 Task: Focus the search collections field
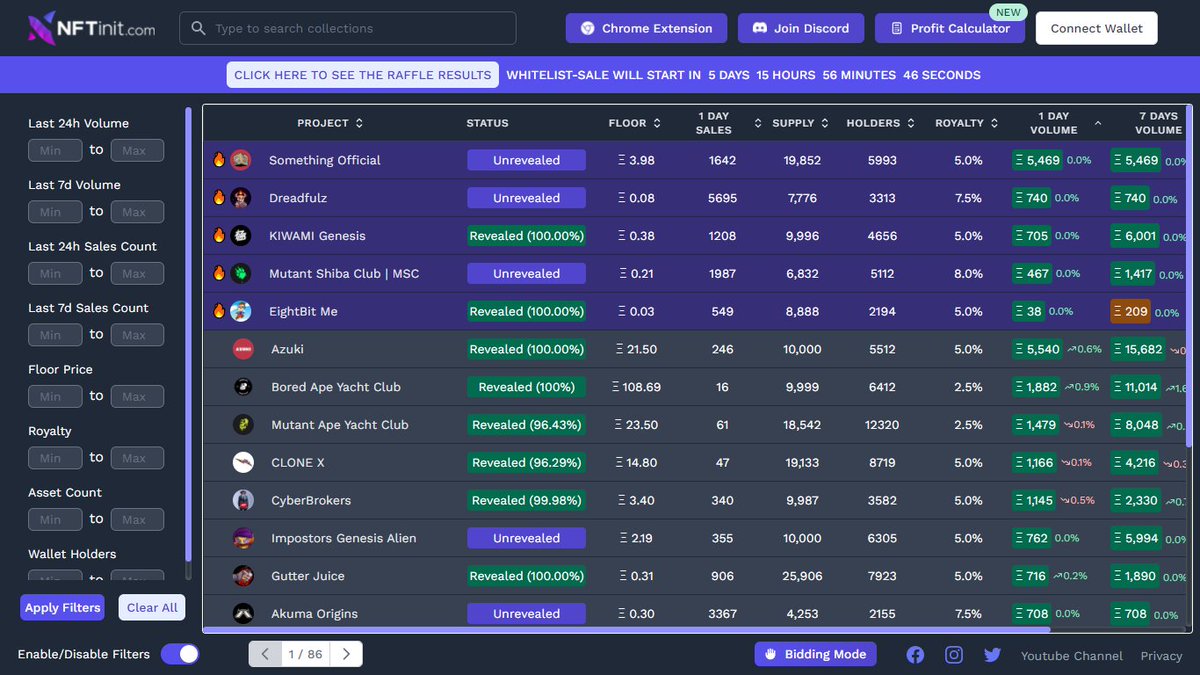[348, 28]
